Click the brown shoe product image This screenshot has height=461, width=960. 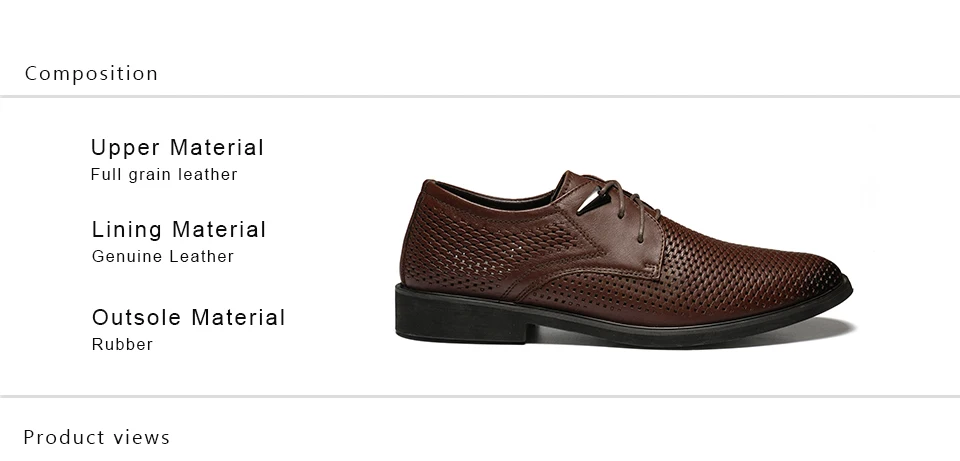[623, 260]
